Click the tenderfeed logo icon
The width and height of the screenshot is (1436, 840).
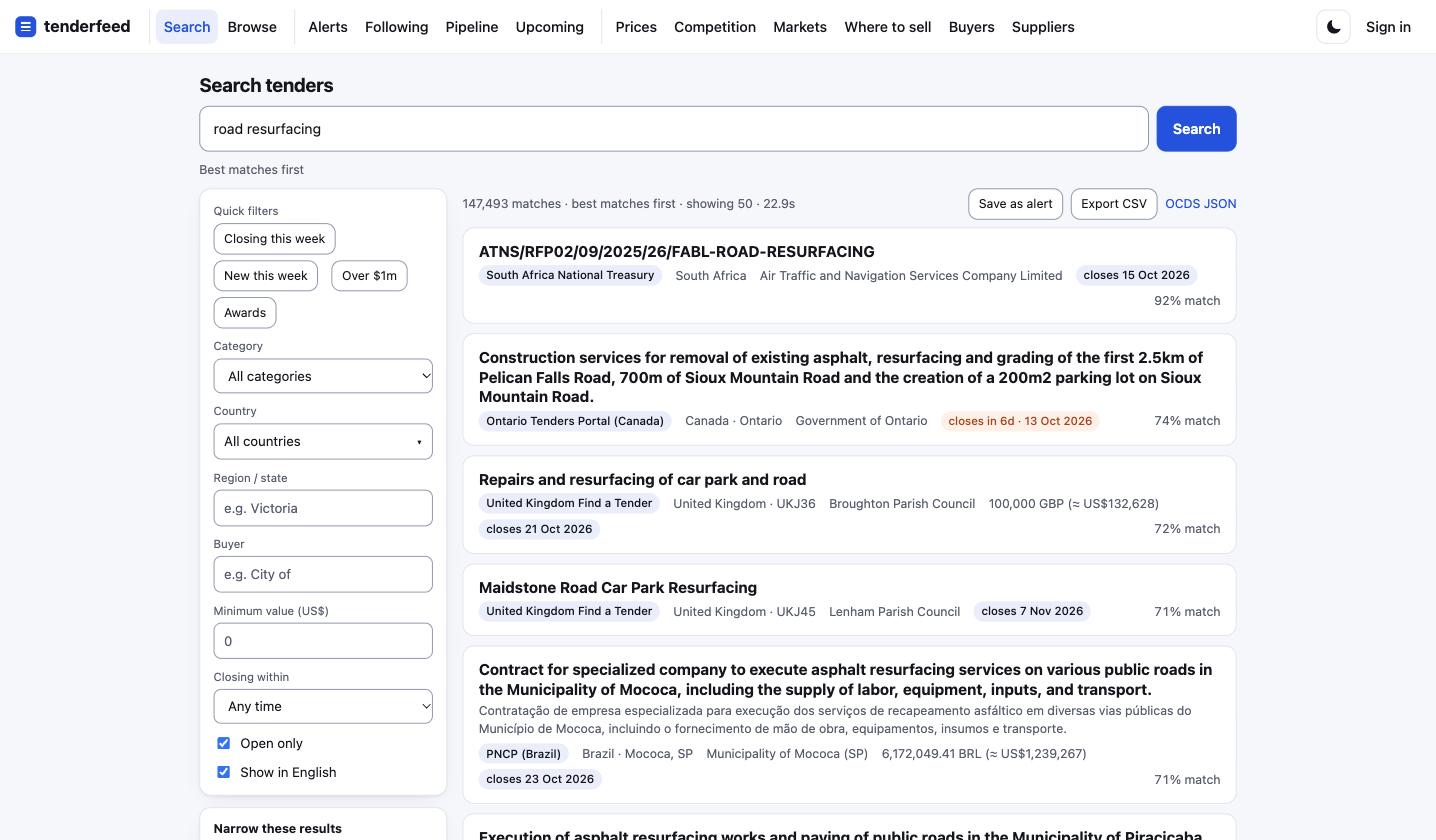pos(26,27)
